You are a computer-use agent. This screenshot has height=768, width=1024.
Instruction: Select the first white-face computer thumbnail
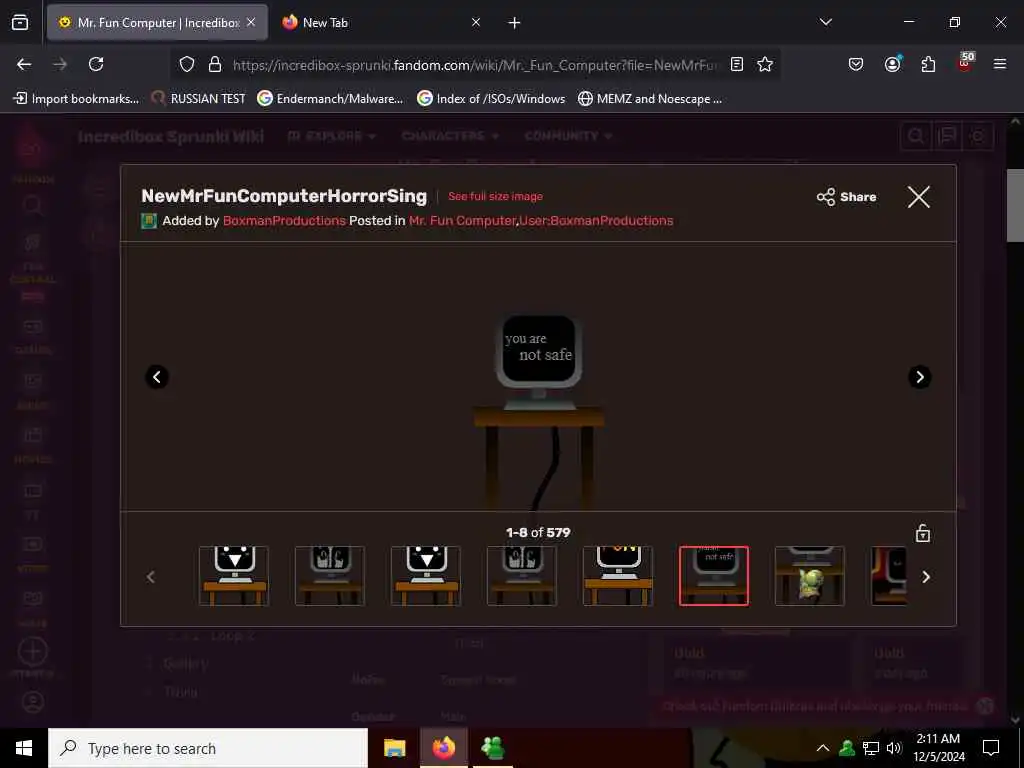coord(234,576)
